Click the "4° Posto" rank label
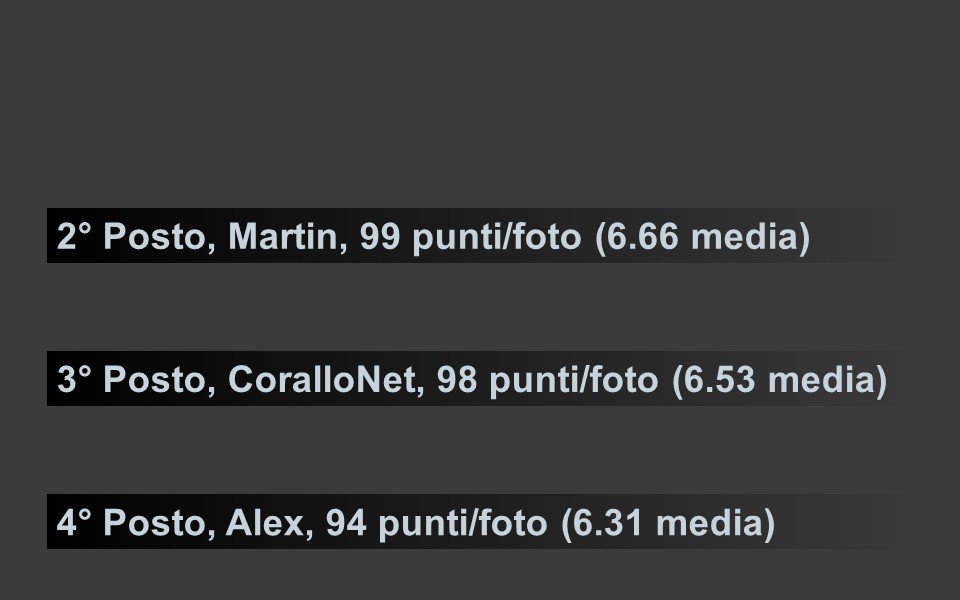This screenshot has width=960, height=600. tap(132, 523)
